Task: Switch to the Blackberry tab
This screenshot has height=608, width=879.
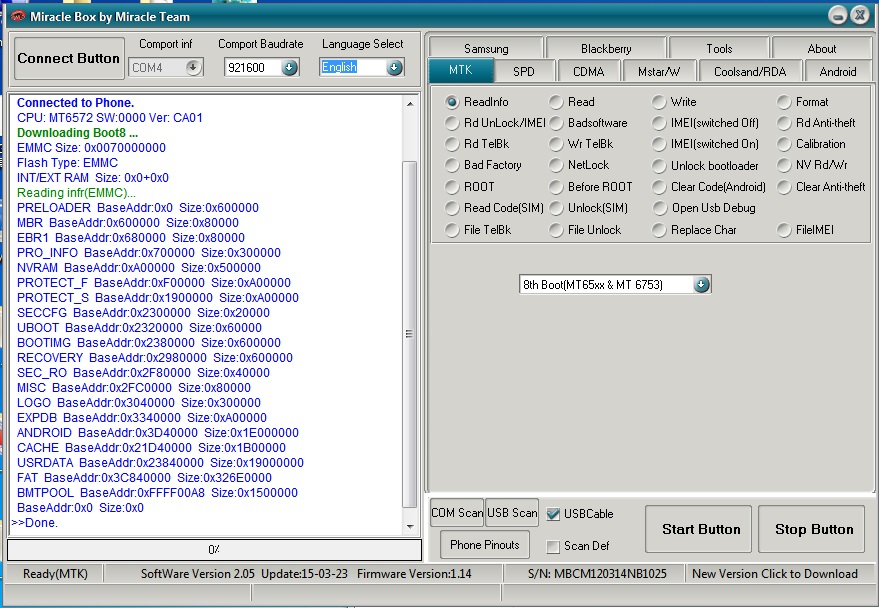Action: click(x=606, y=48)
